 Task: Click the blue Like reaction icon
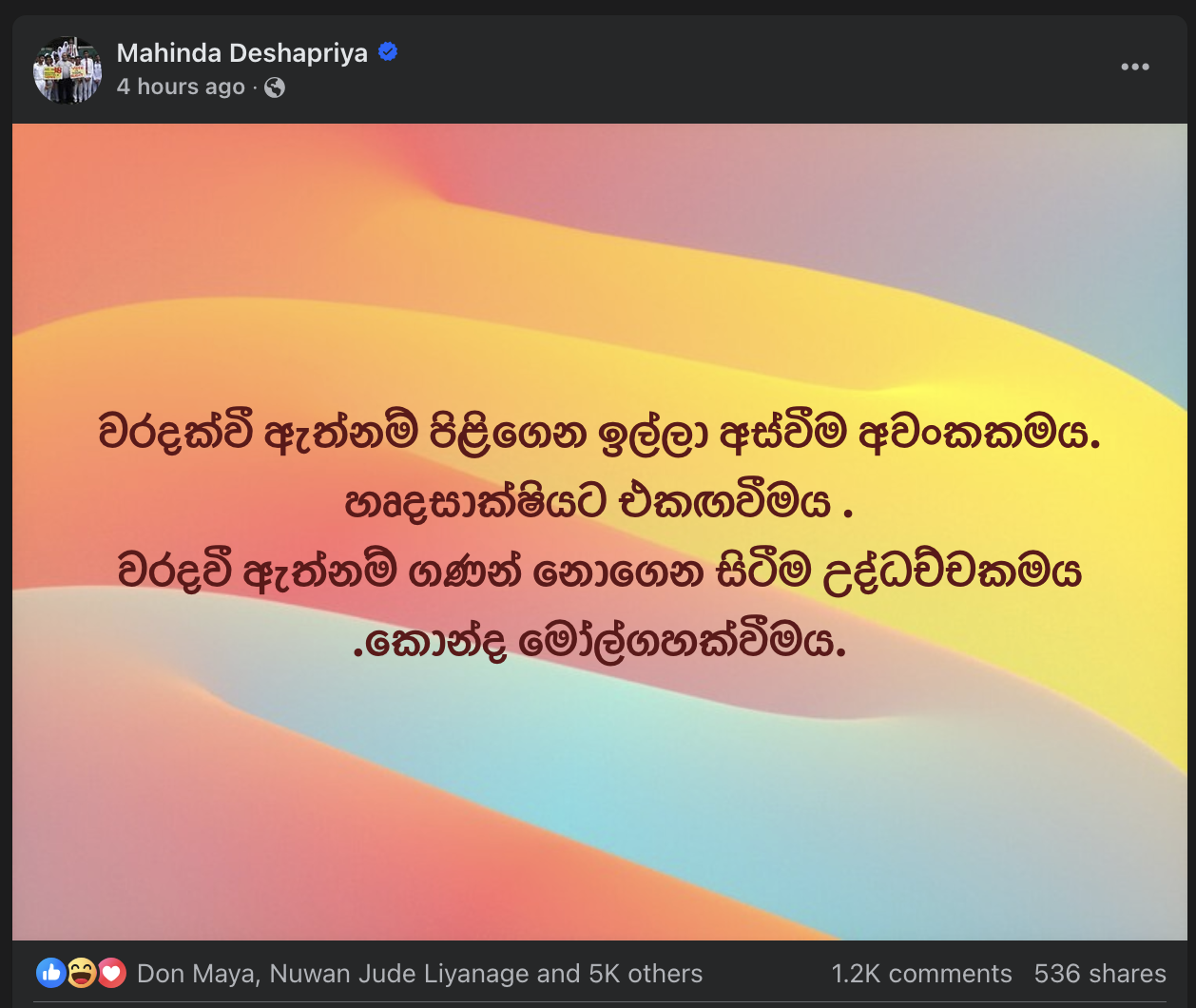coord(50,972)
